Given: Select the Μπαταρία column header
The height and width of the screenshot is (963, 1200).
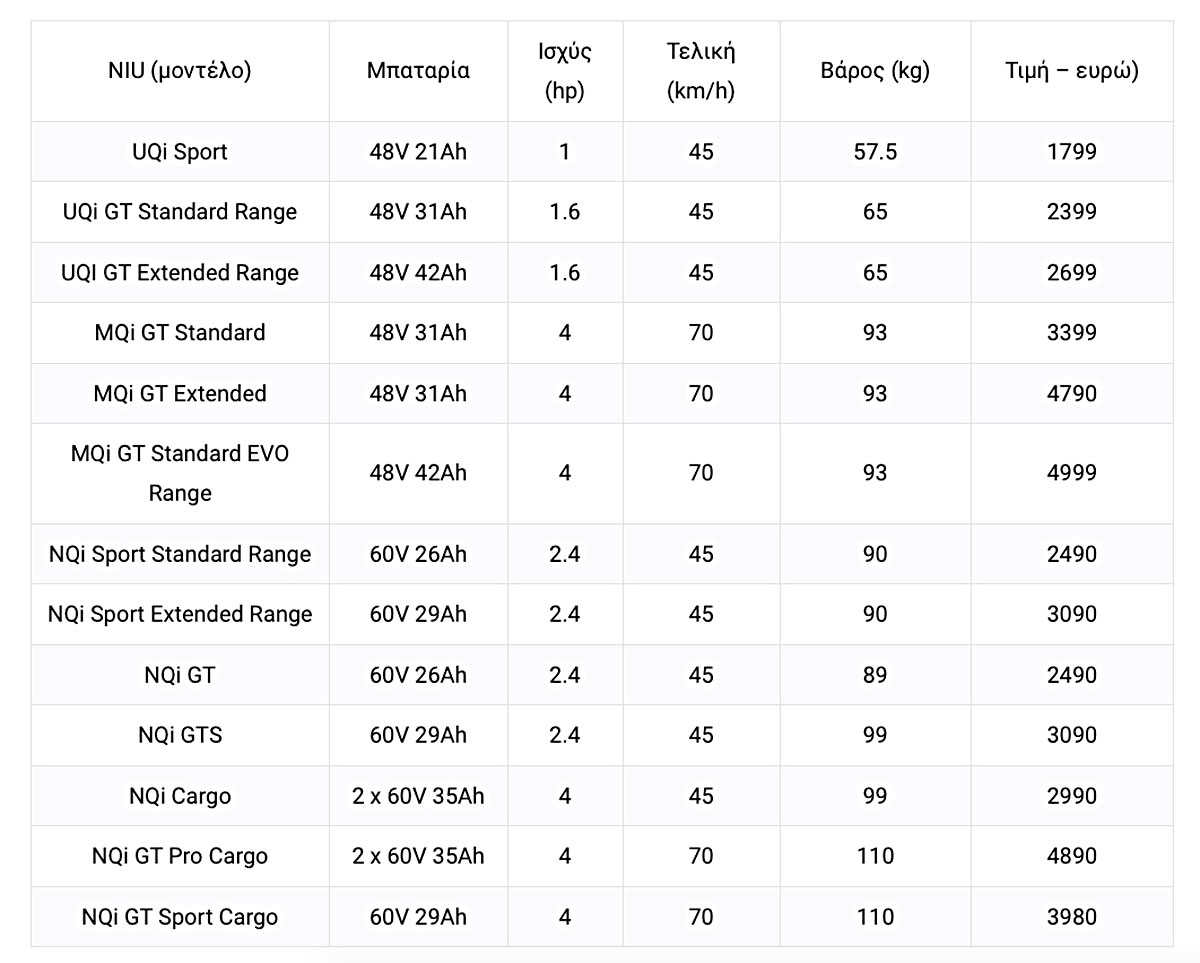Looking at the screenshot, I should [418, 71].
